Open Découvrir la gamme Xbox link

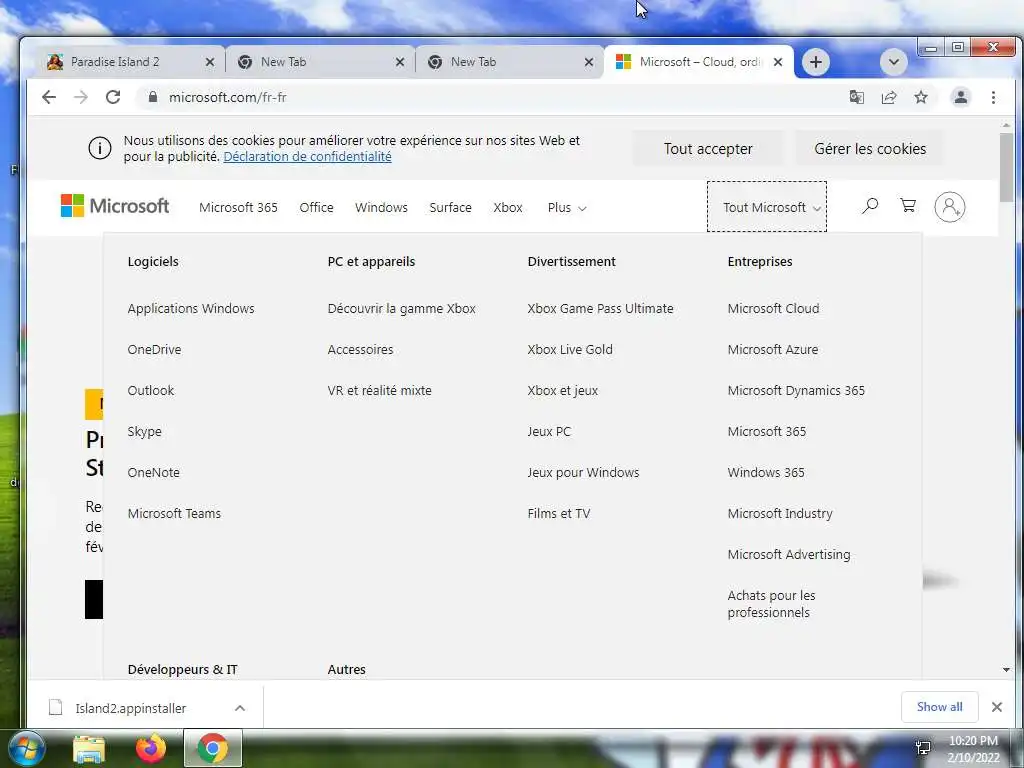[x=402, y=308]
